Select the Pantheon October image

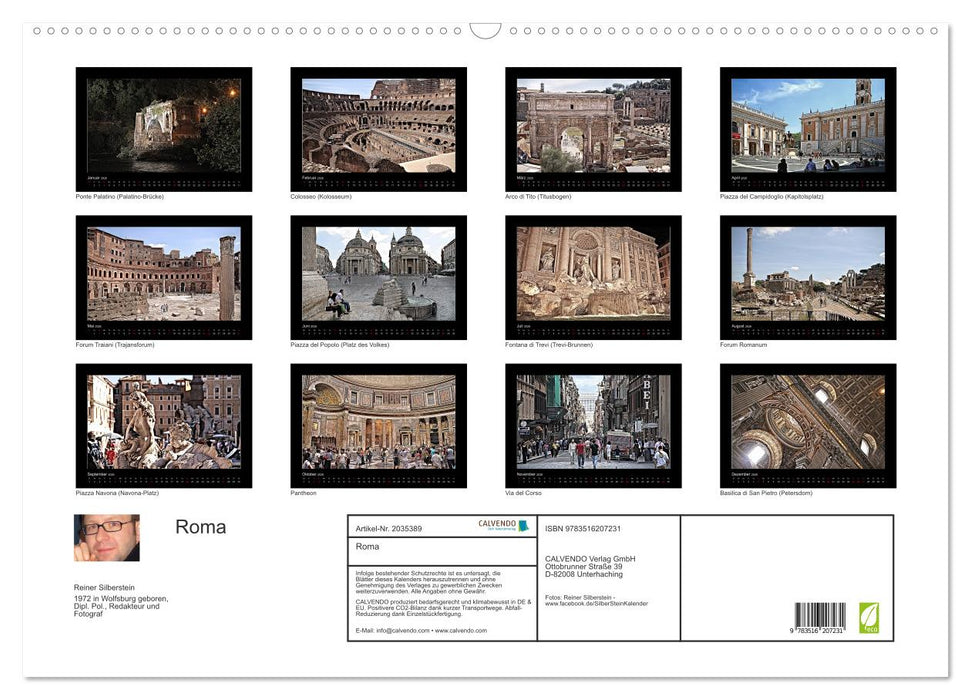coord(377,424)
